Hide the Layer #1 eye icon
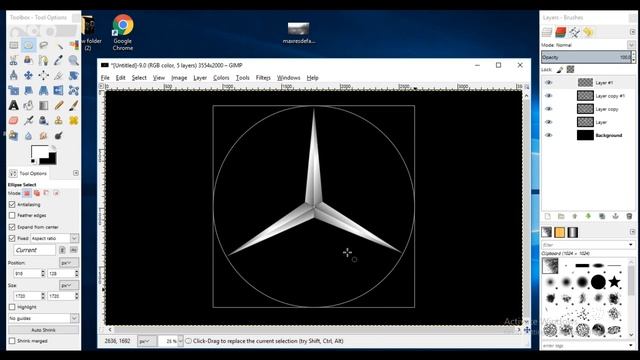The width and height of the screenshot is (640, 360). [549, 82]
